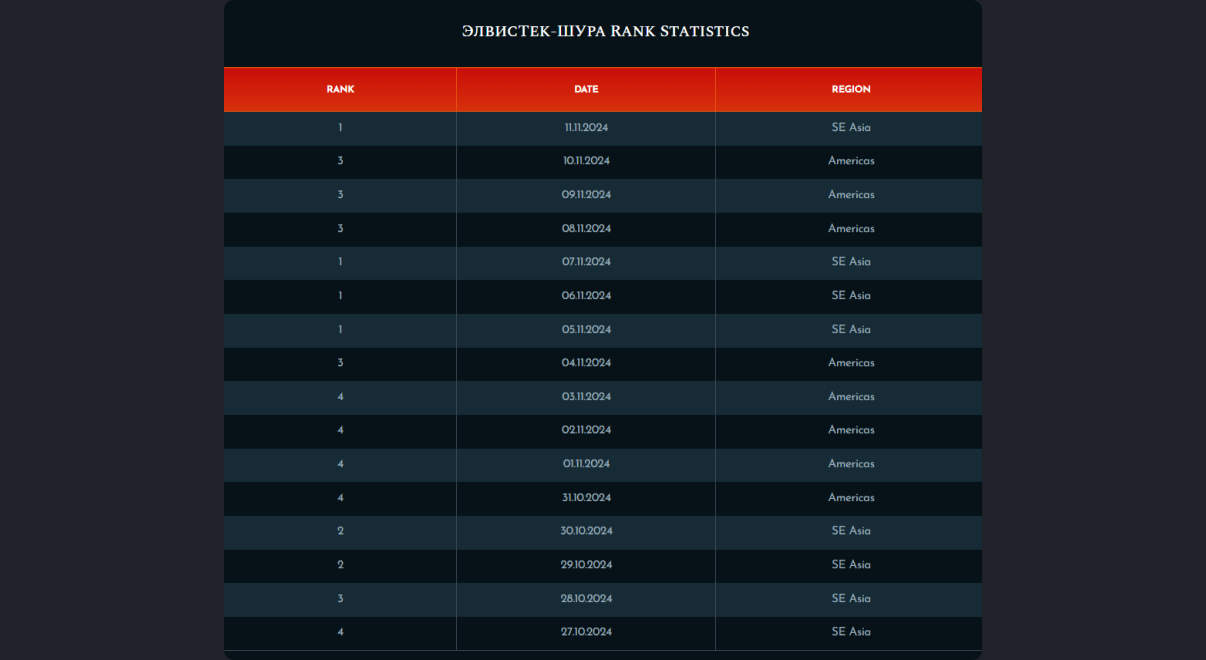Click the Элвистек-Шура Rank Statistics title
Image resolution: width=1206 pixels, height=660 pixels.
pyautogui.click(x=605, y=31)
